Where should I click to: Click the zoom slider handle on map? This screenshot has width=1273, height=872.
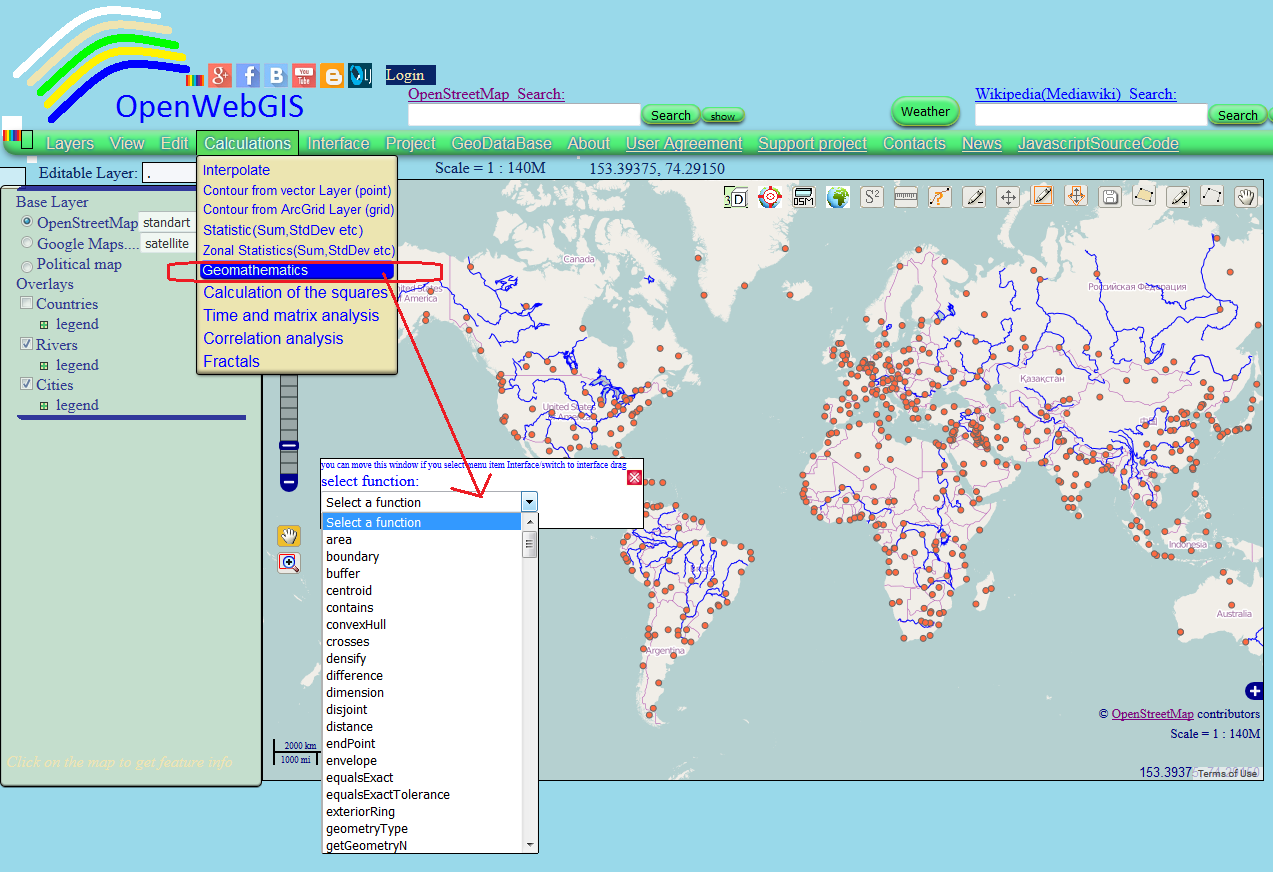pos(289,446)
